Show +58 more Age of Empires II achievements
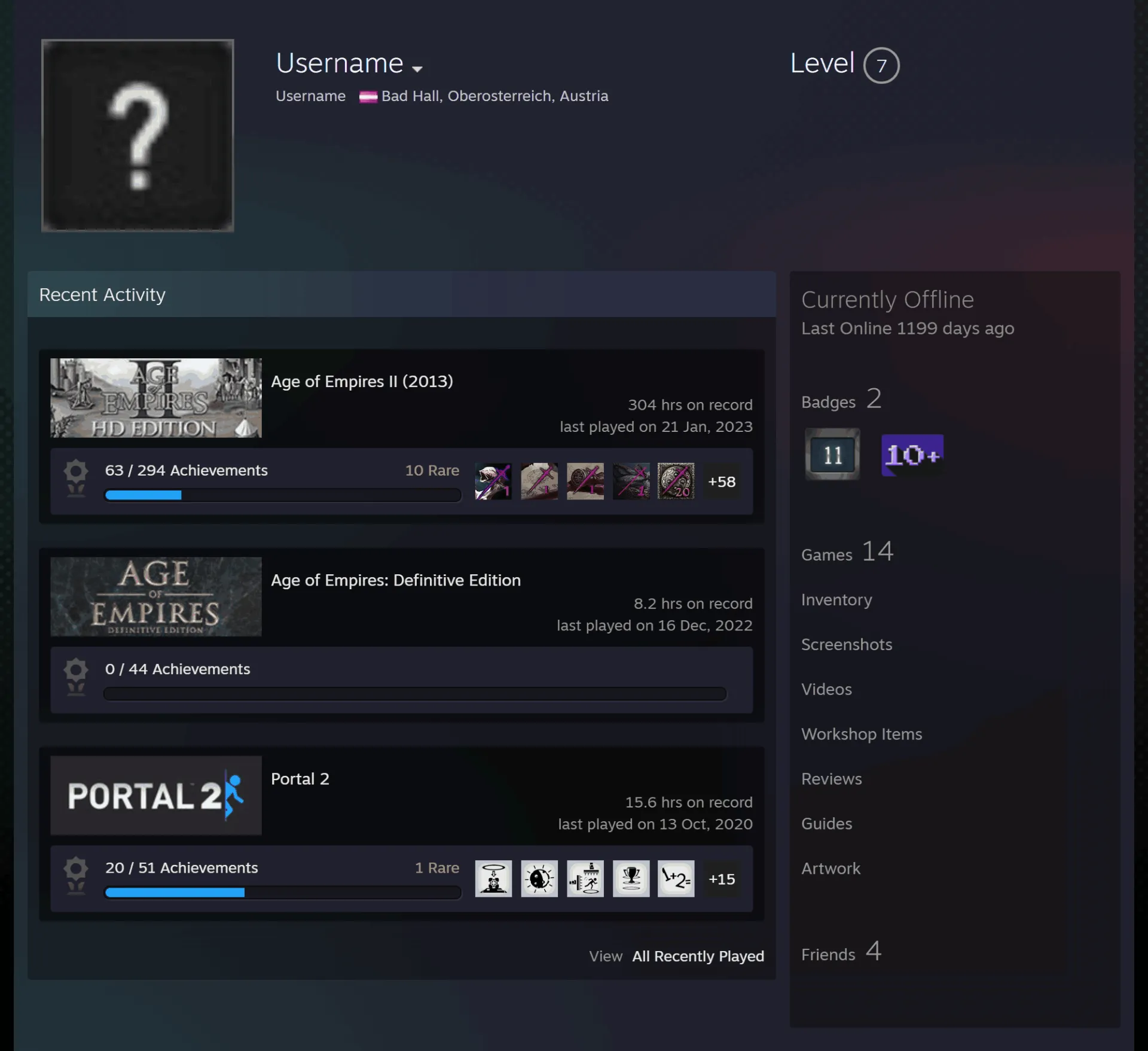The width and height of the screenshot is (1148, 1051). click(x=722, y=482)
